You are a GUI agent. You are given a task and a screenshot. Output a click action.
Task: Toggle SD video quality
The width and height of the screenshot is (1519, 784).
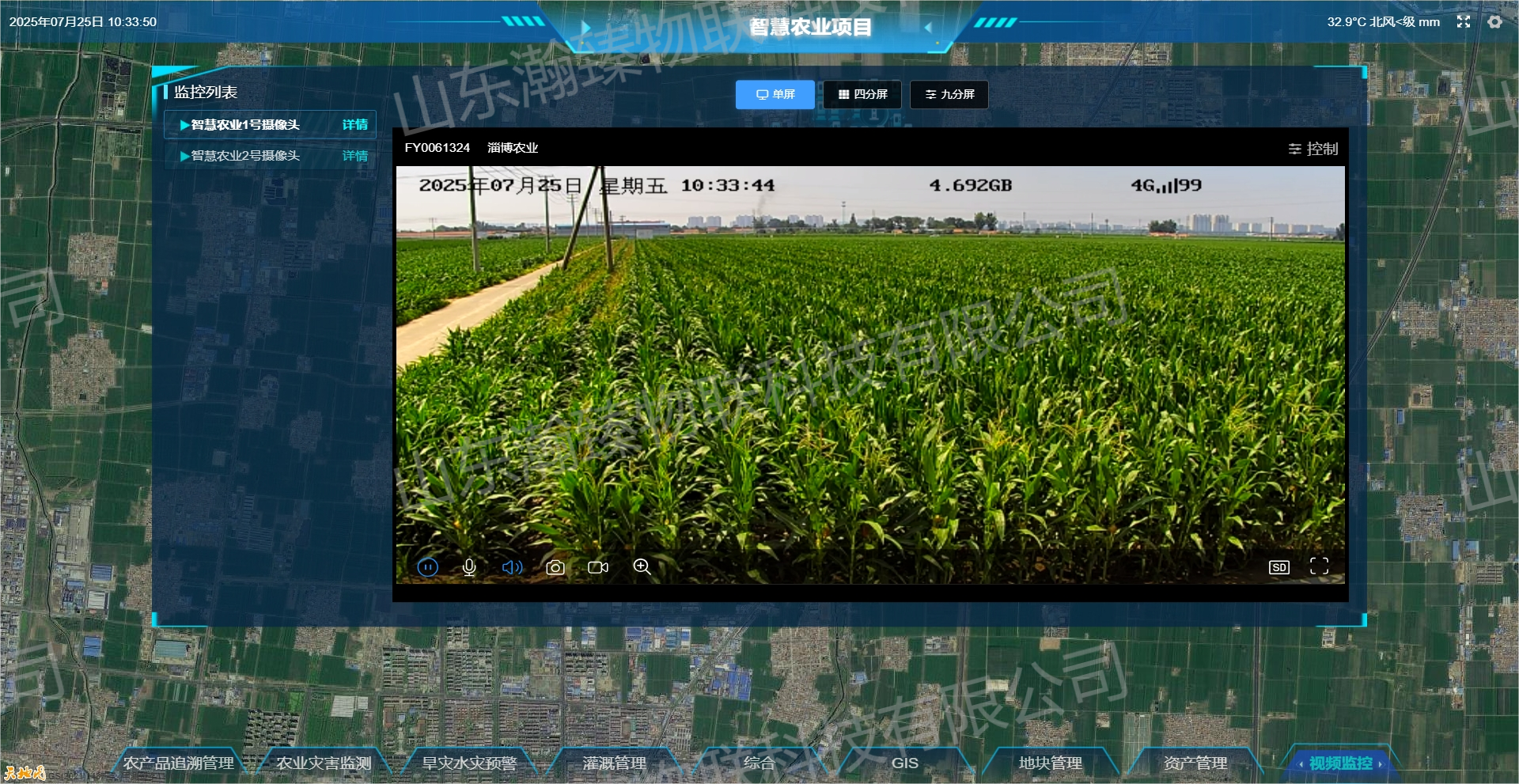pyautogui.click(x=1278, y=567)
